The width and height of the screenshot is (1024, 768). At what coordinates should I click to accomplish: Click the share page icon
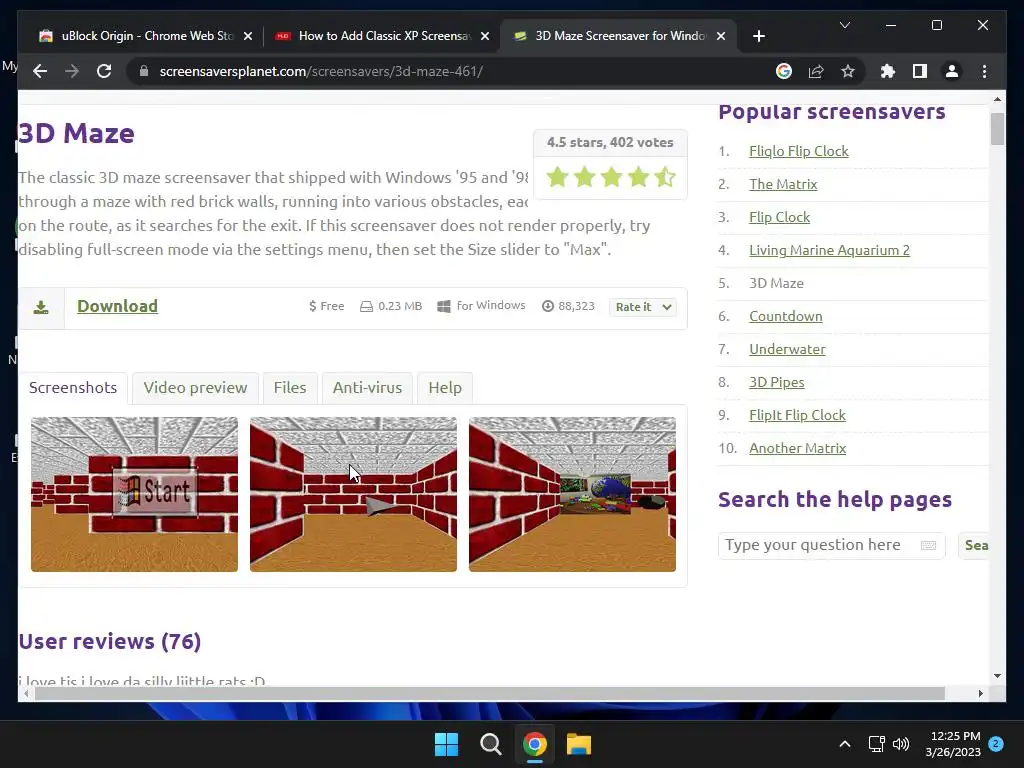816,71
